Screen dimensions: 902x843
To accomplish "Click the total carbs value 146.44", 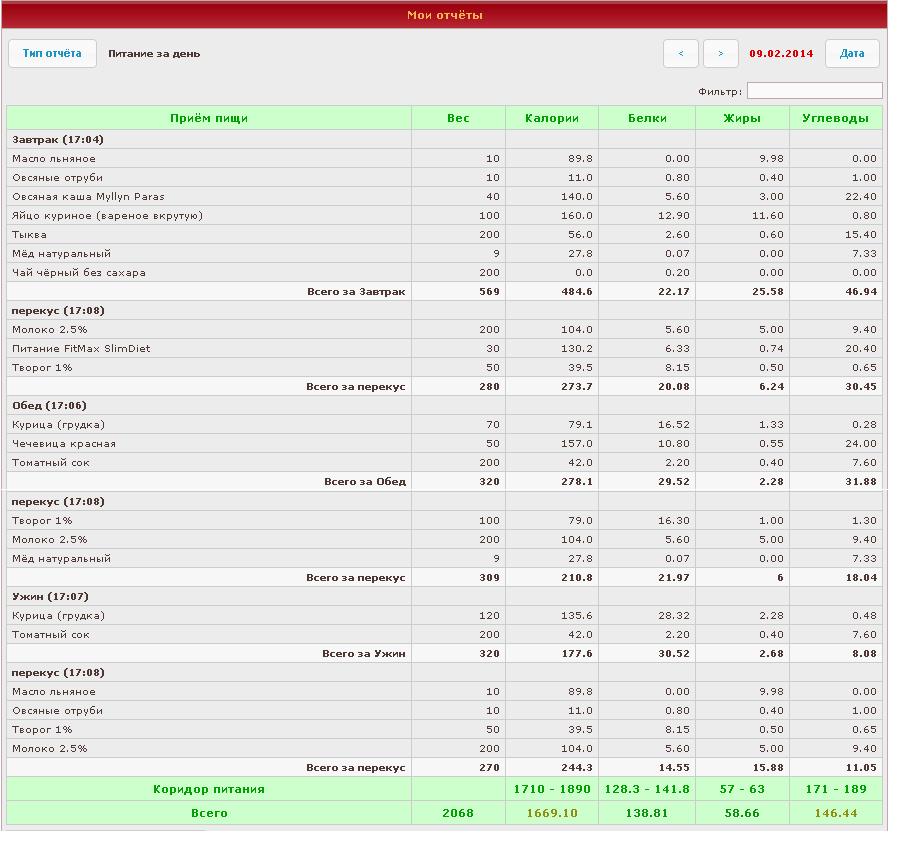I will (x=835, y=814).
